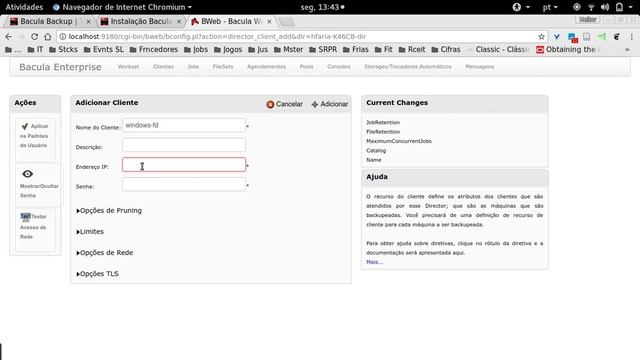
Task: Open the Jobs bookmarks folder
Action: point(196,49)
